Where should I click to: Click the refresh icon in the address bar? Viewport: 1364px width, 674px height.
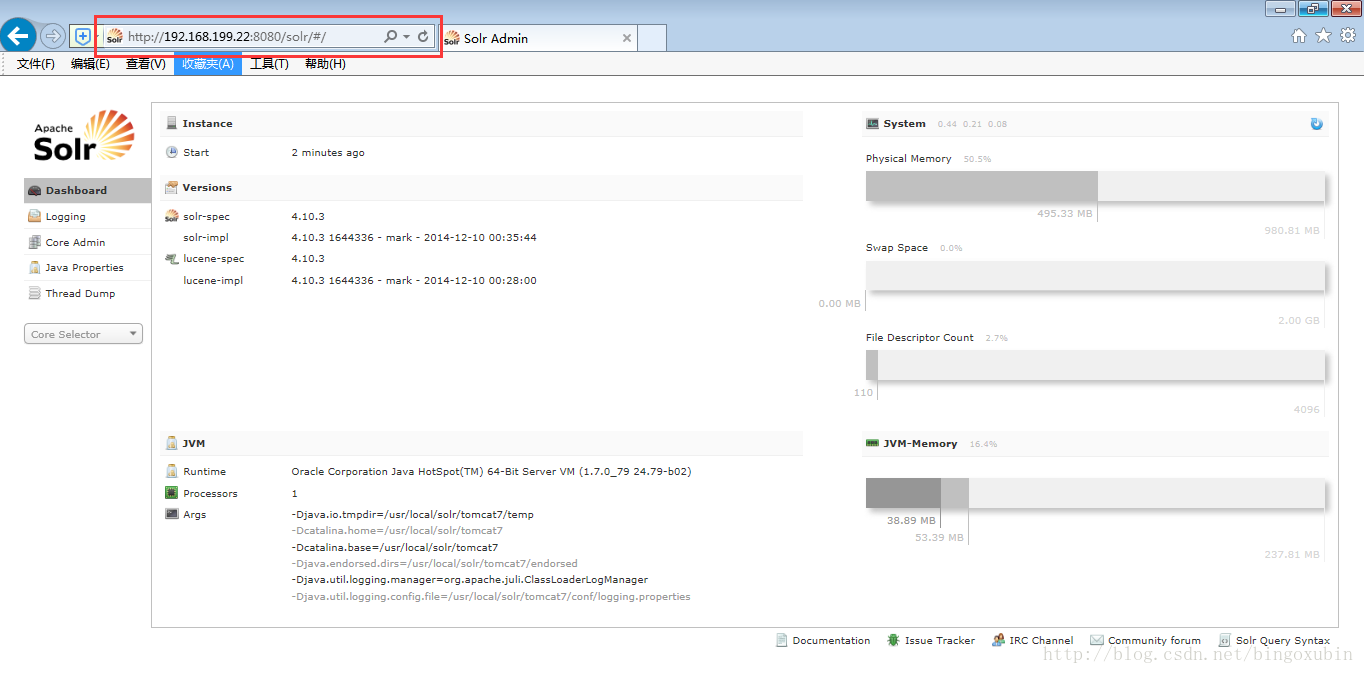(423, 37)
